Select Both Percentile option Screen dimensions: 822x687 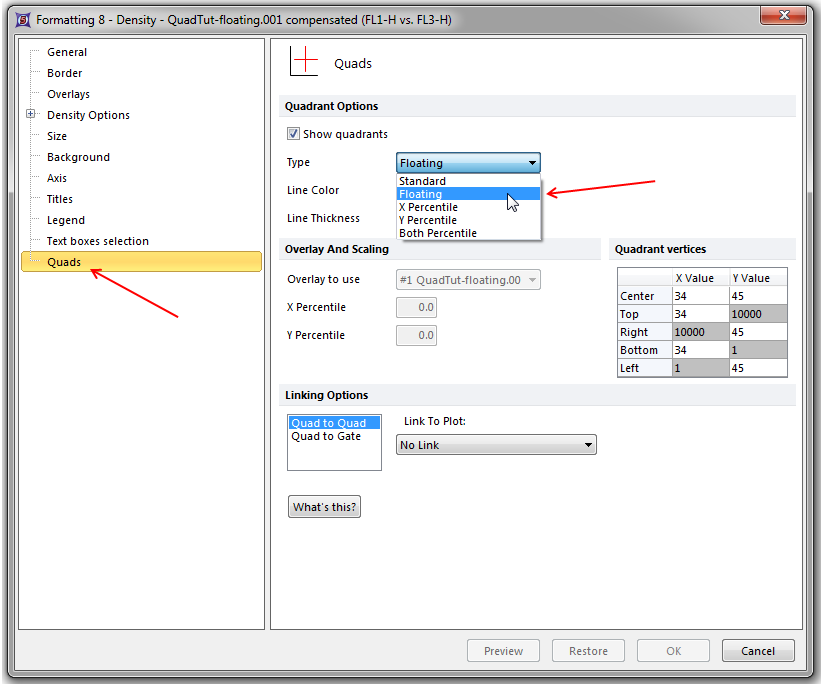coord(438,233)
